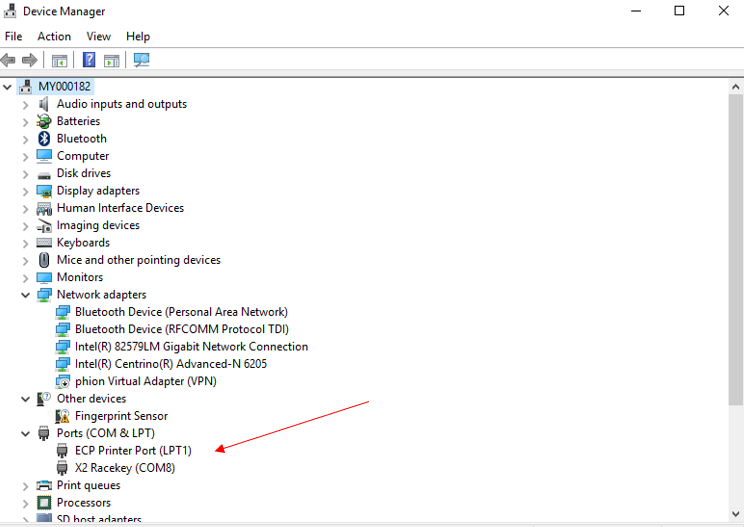The width and height of the screenshot is (744, 527).
Task: Open the Action menu
Action: pos(54,36)
